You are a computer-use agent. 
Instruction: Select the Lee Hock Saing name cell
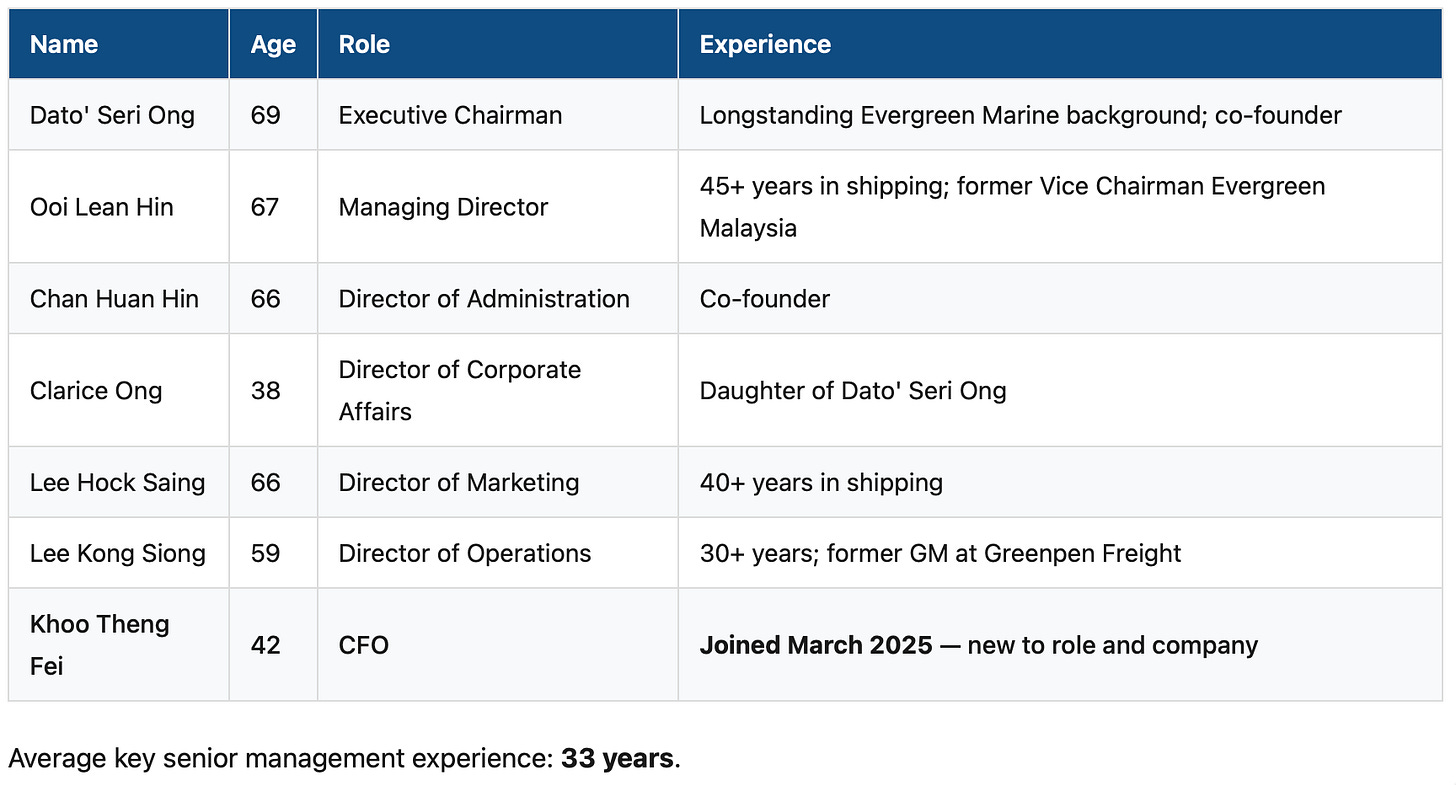click(119, 482)
